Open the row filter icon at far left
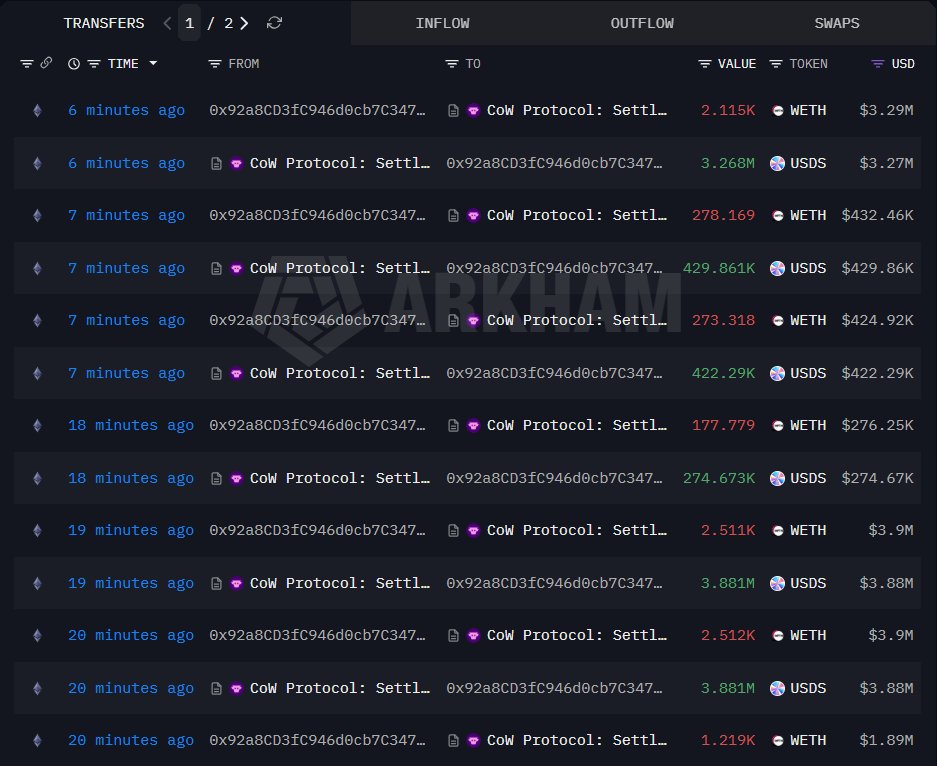The width and height of the screenshot is (937, 766). coord(26,63)
